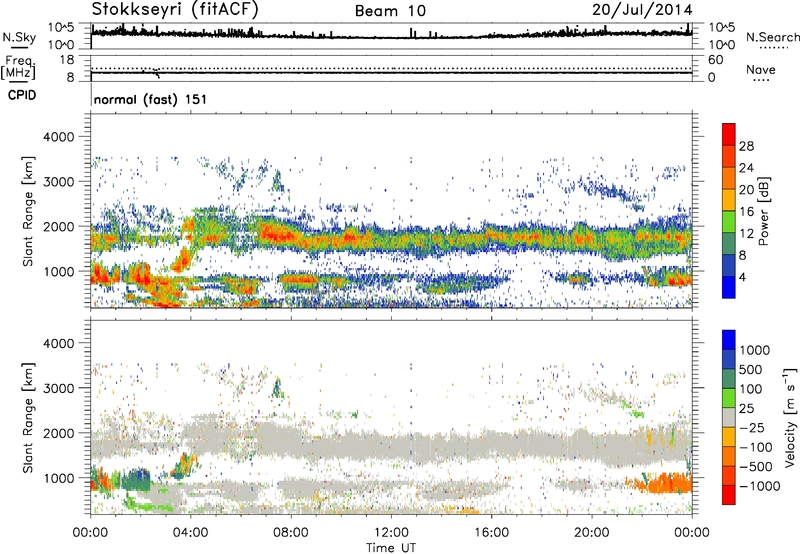Viewport: 800px width, 554px height.
Task: Click the "24" power colorbar label
Action: (746, 168)
